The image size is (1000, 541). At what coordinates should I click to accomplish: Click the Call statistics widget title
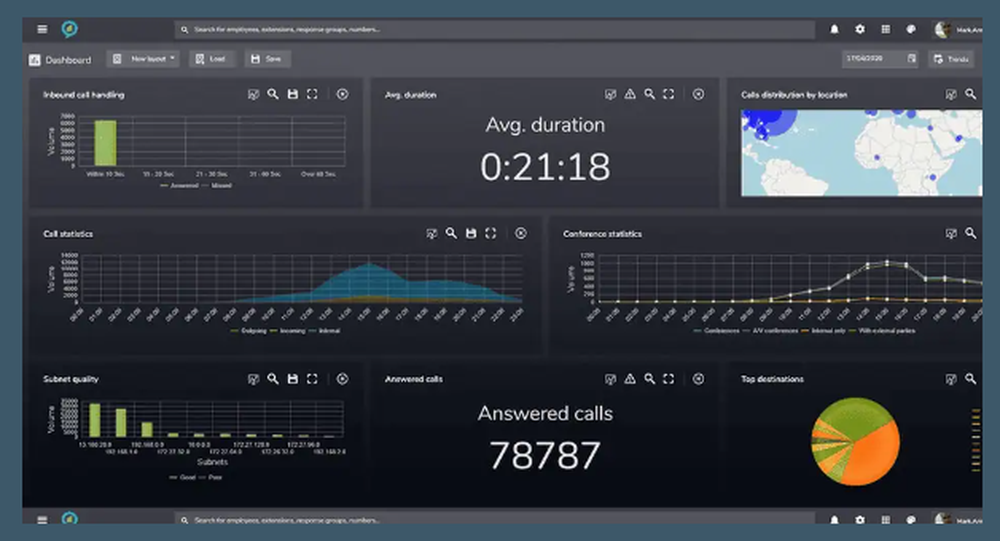[x=68, y=234]
